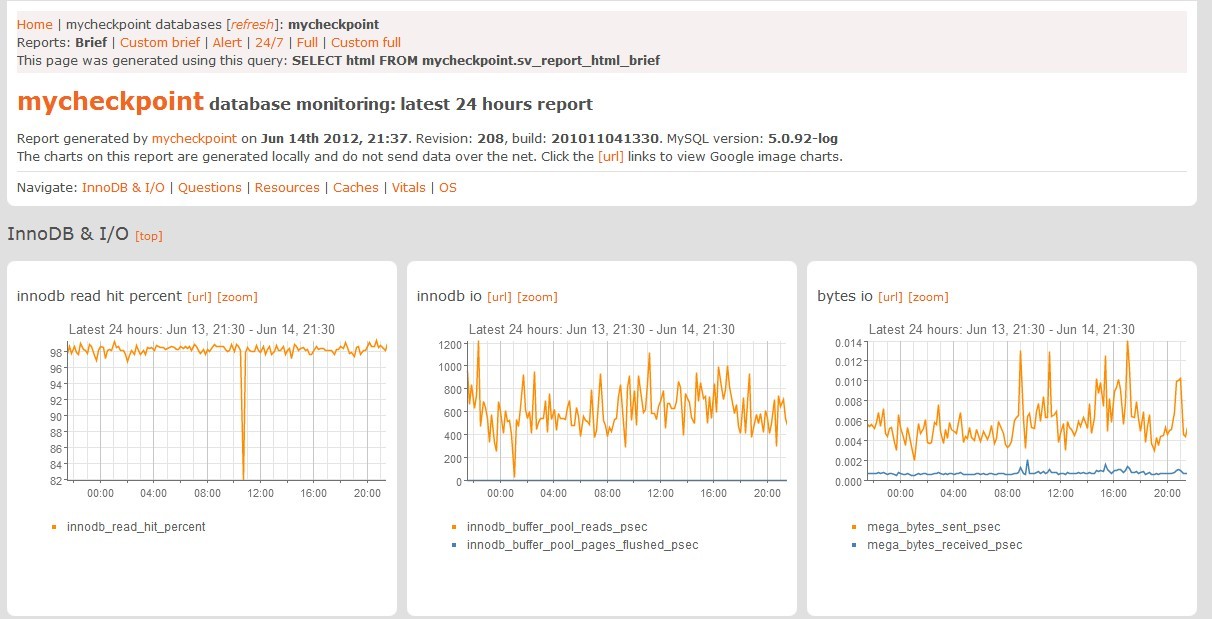This screenshot has width=1212, height=619.
Task: Click the innodb io chart plot
Action: point(627,411)
